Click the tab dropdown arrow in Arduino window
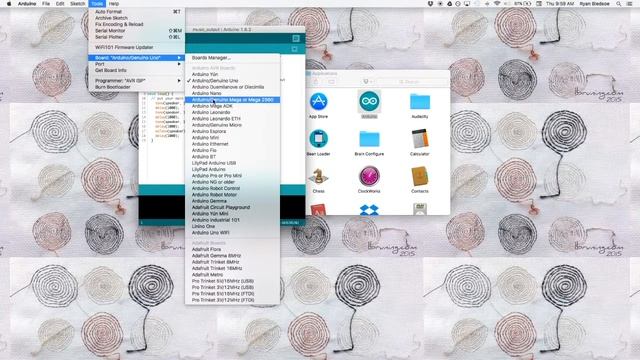Image resolution: width=640 pixels, height=360 pixels. pos(295,49)
